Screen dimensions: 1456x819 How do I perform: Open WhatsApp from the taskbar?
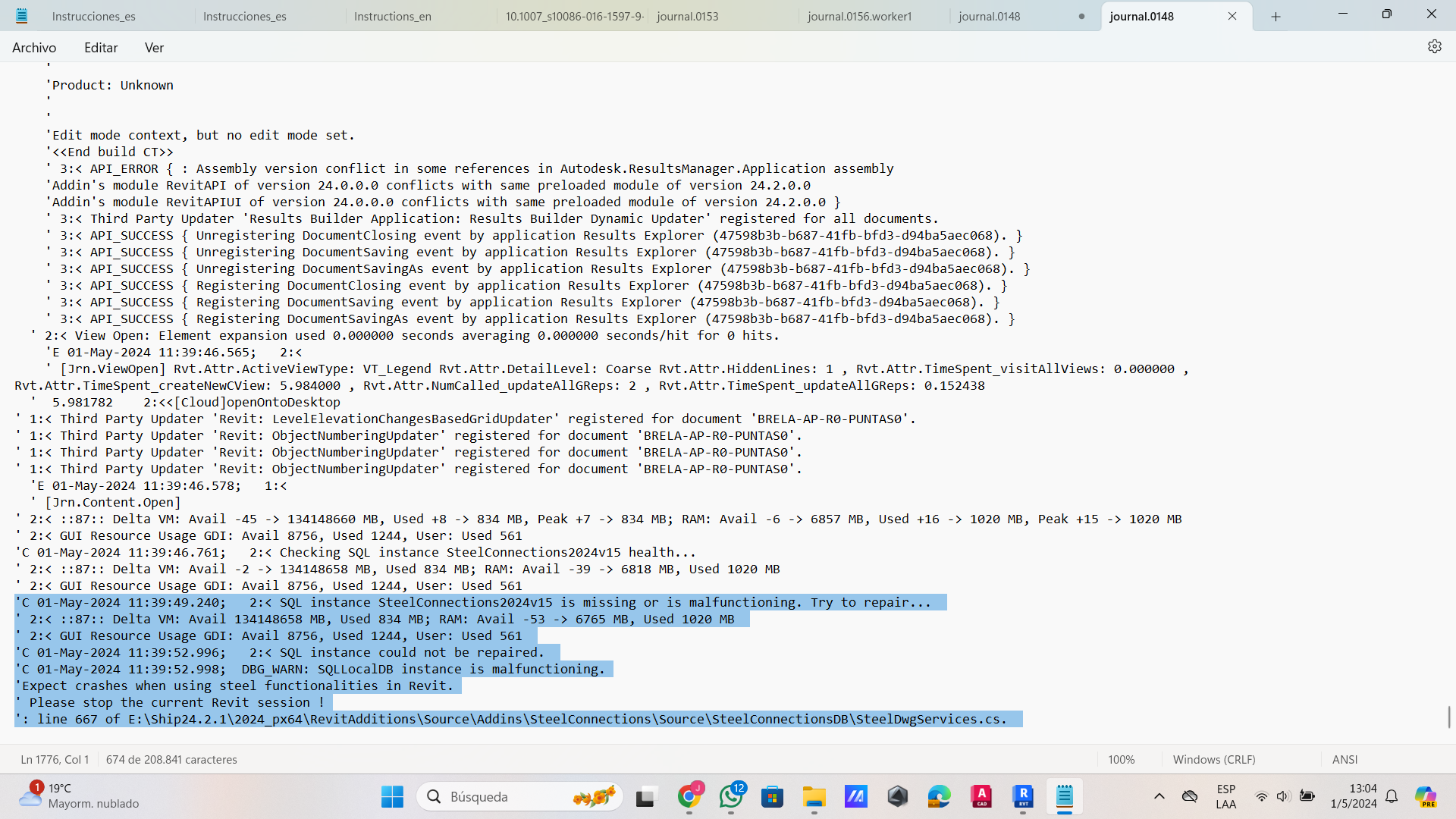click(x=731, y=796)
